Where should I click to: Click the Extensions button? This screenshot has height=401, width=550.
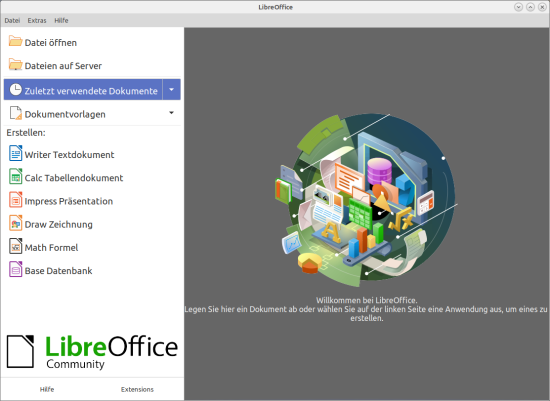click(x=137, y=389)
